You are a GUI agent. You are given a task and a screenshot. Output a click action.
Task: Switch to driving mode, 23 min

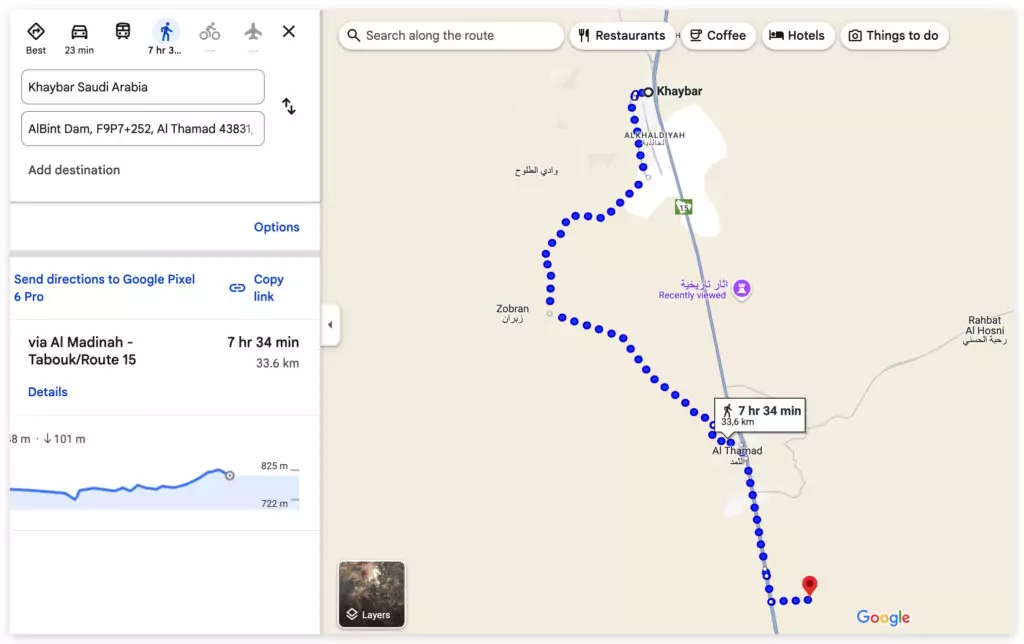click(x=79, y=37)
